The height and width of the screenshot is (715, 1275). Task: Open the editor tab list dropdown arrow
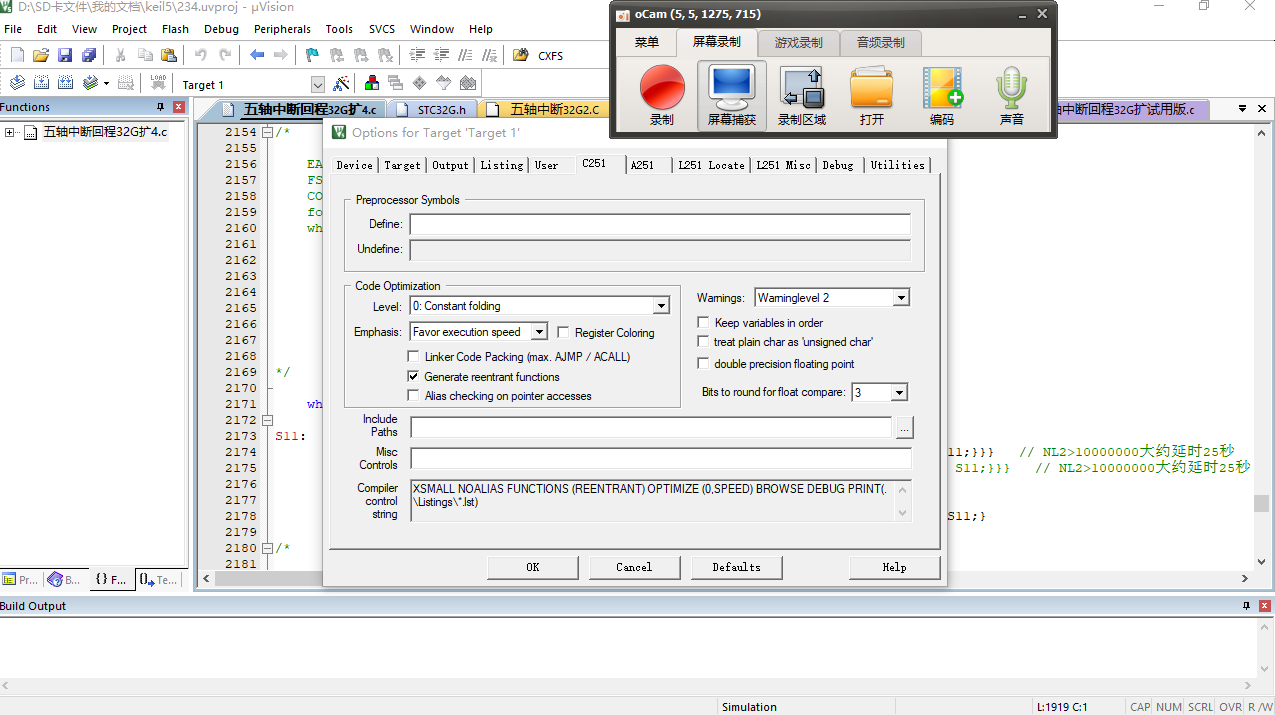point(1242,108)
